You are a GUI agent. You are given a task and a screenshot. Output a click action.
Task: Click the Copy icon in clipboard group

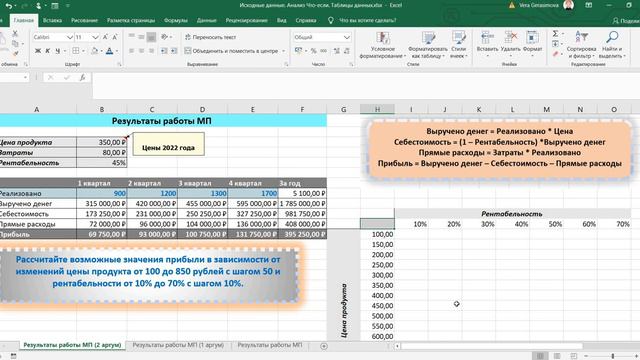tap(15, 44)
